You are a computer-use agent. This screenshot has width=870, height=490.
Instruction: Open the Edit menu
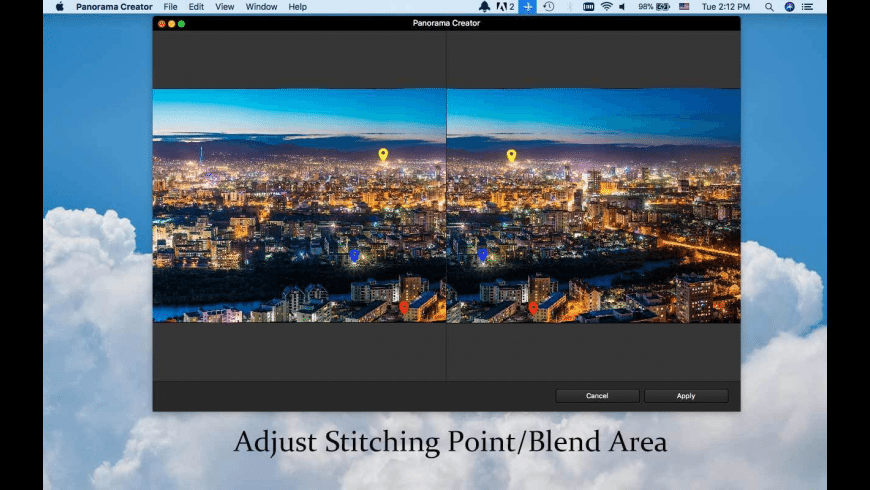click(x=196, y=7)
